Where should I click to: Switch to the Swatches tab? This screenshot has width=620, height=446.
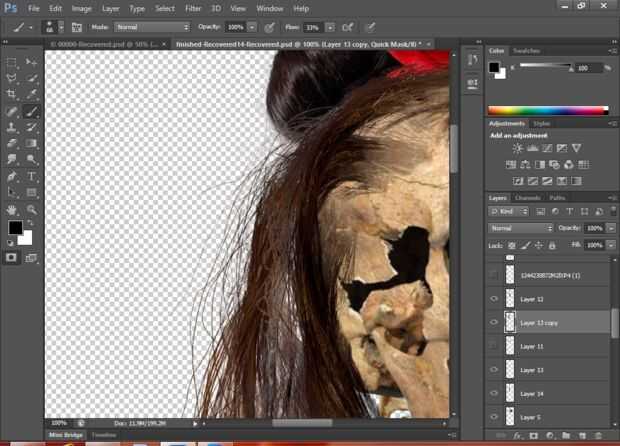pyautogui.click(x=526, y=51)
